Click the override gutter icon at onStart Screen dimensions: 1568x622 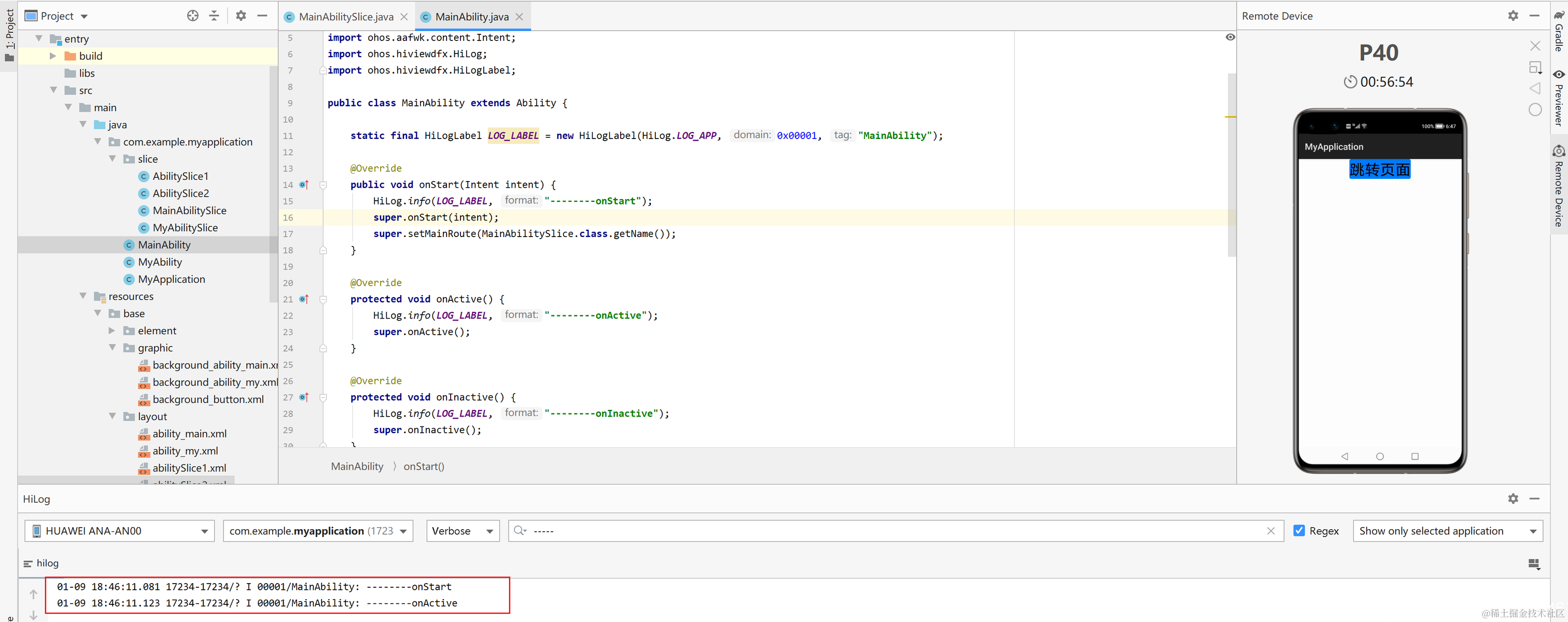[304, 185]
